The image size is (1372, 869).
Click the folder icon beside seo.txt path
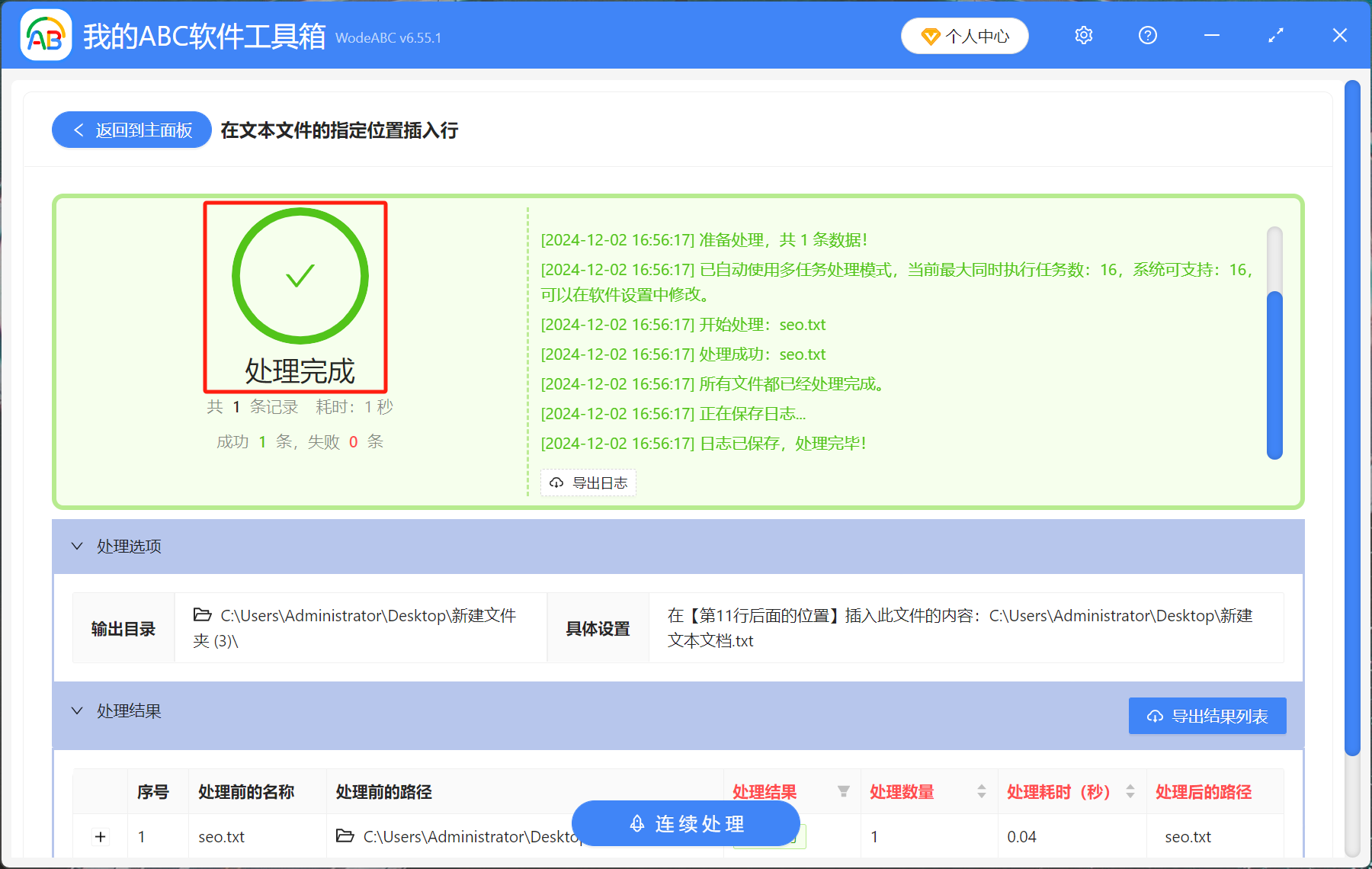click(345, 836)
